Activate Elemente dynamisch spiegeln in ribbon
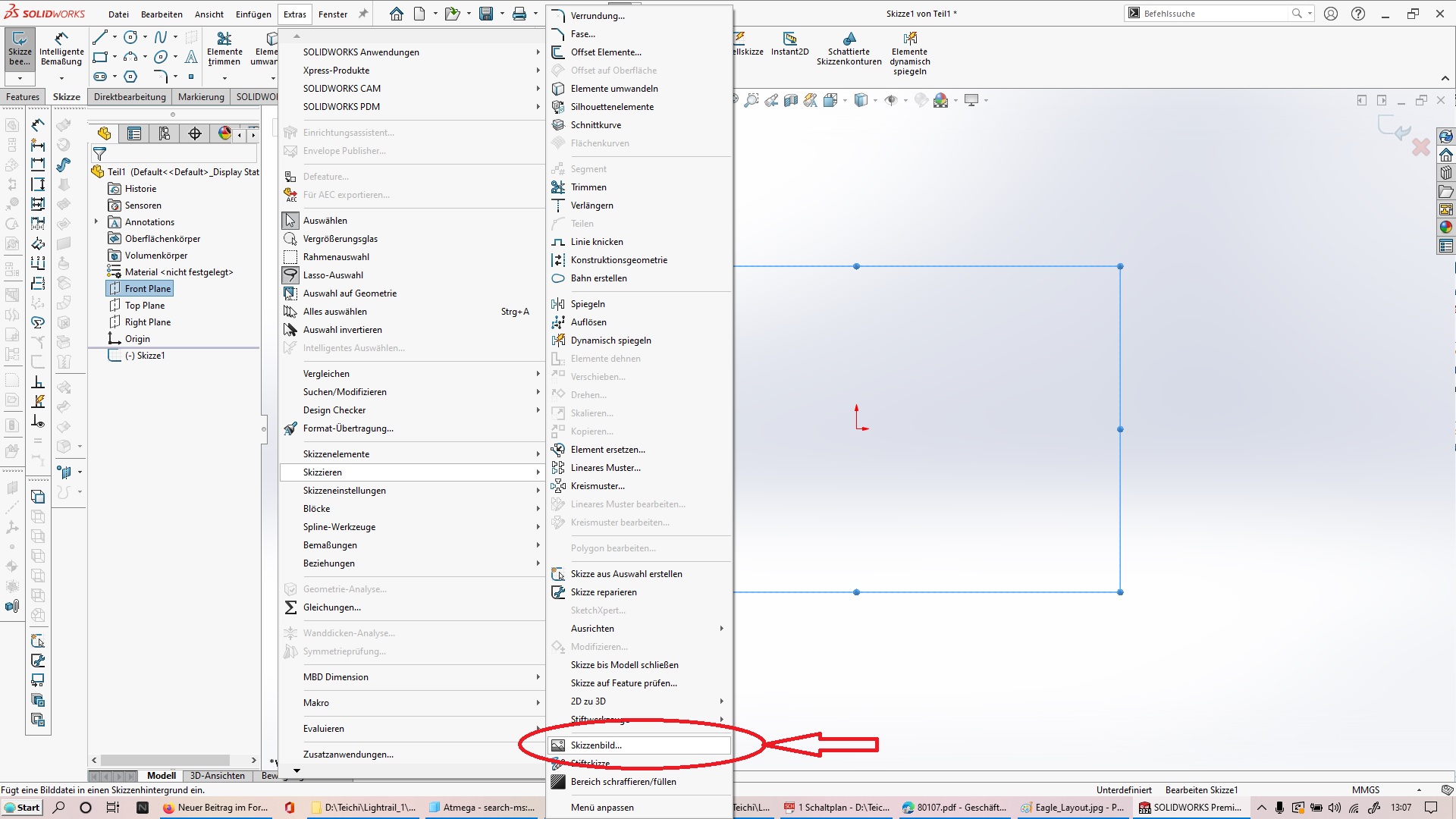Screen dimensions: 1456x819 click(x=910, y=54)
